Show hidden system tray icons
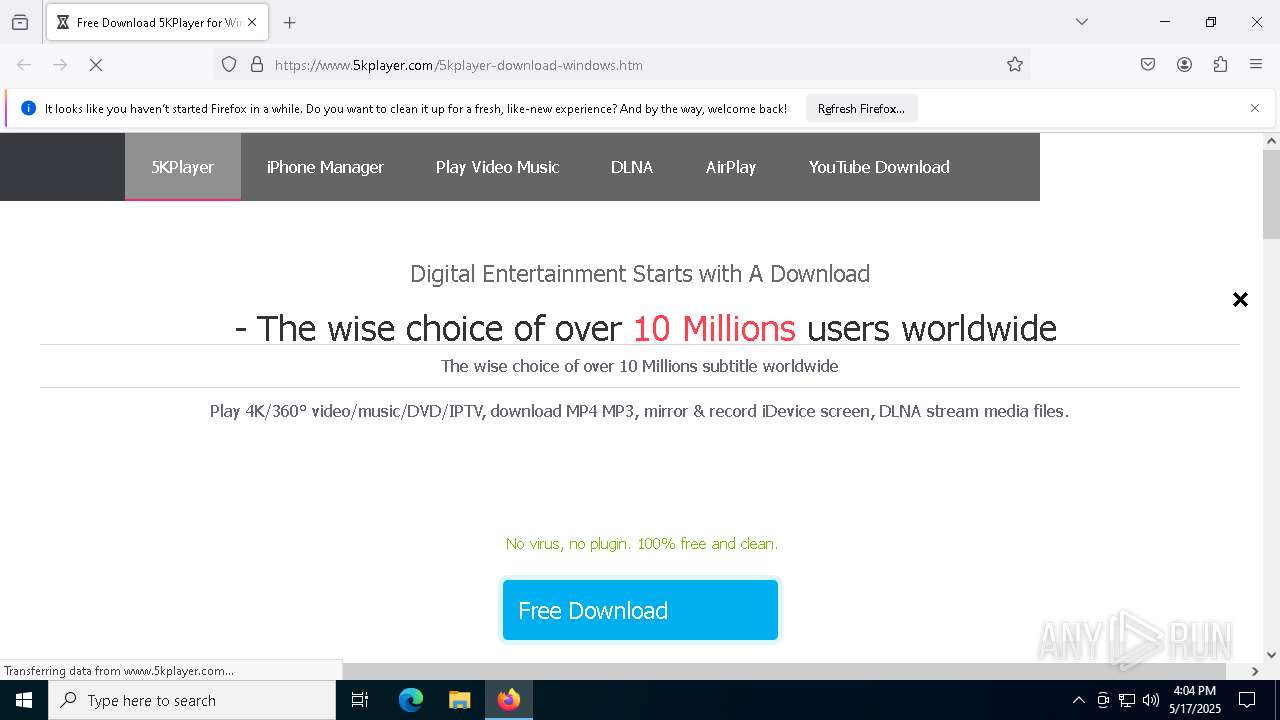Image resolution: width=1280 pixels, height=720 pixels. click(1078, 700)
